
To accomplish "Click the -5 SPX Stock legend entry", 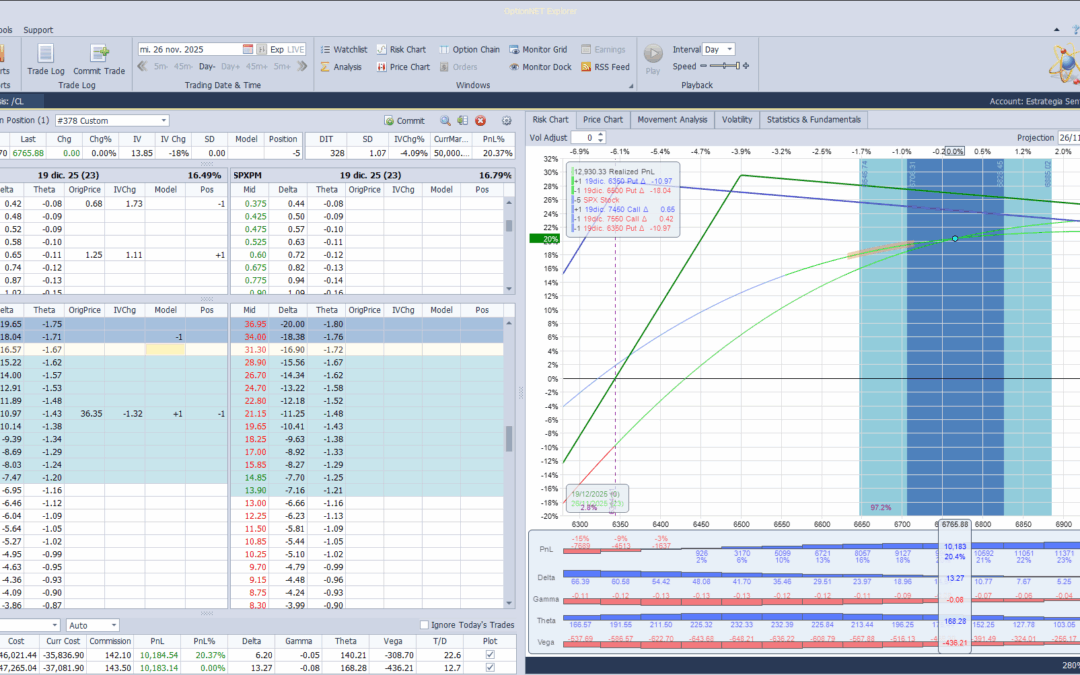I will tap(596, 200).
